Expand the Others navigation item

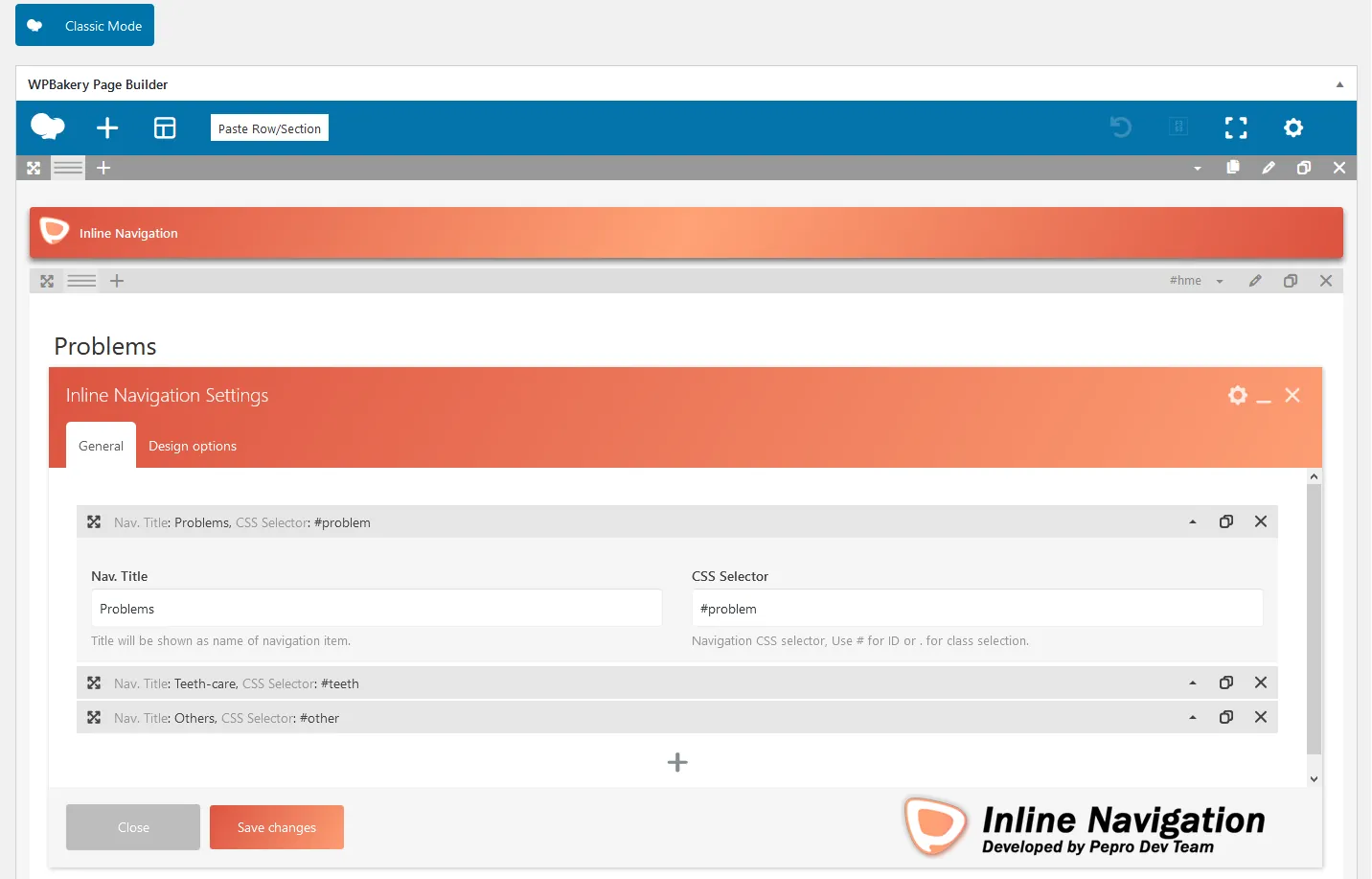pyautogui.click(x=1193, y=717)
